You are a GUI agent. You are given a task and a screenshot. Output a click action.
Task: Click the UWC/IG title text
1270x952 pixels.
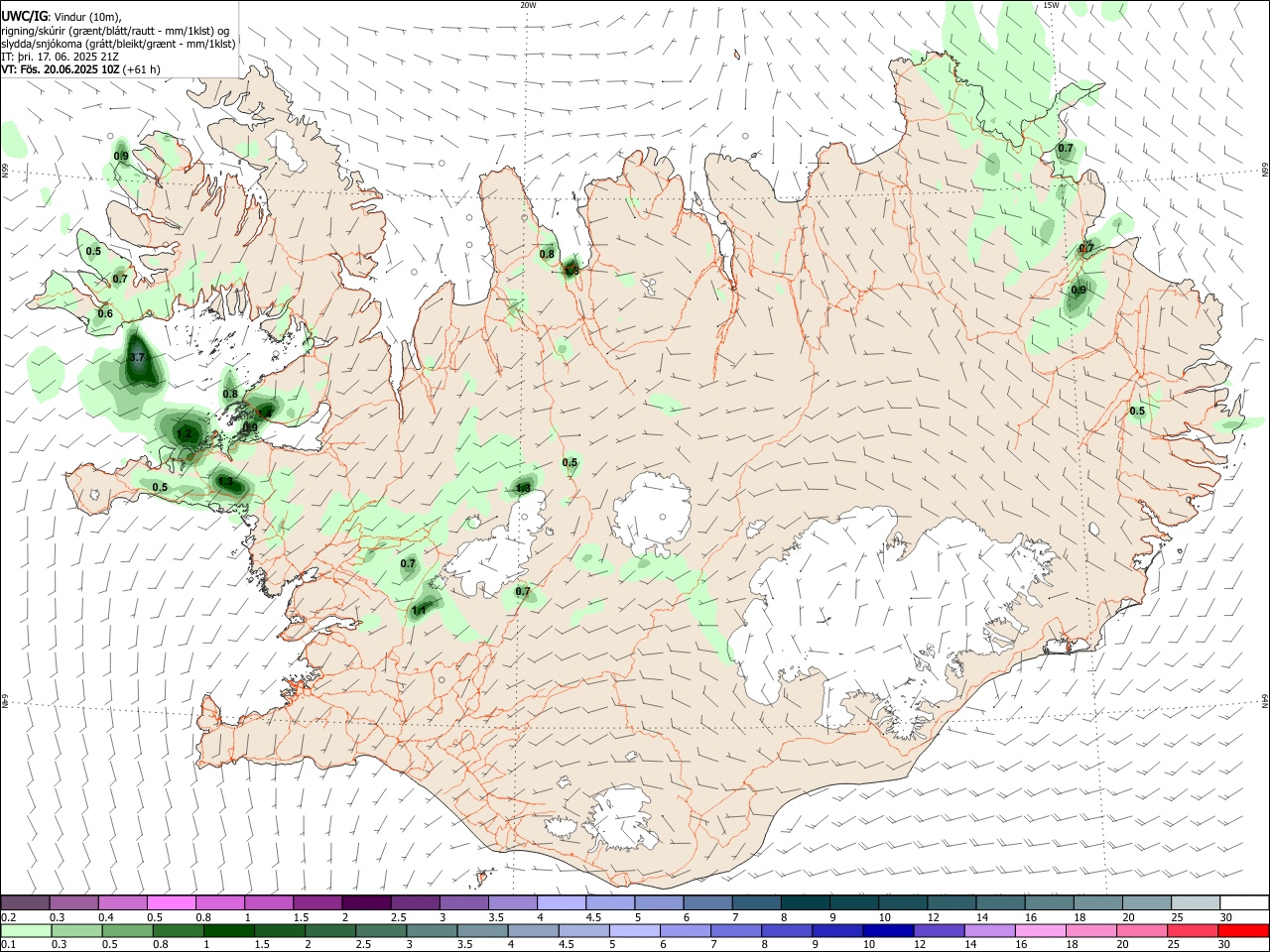(24, 15)
